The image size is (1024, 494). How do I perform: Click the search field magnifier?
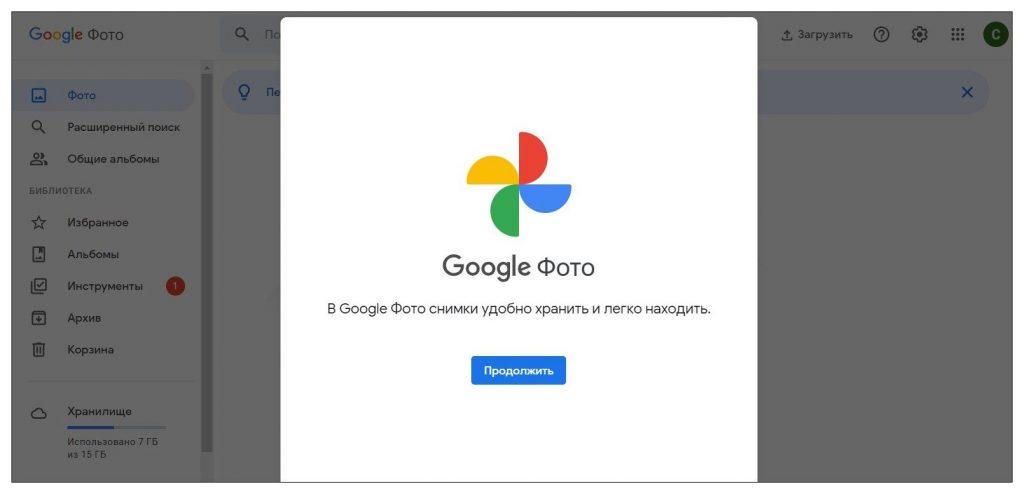click(x=241, y=35)
